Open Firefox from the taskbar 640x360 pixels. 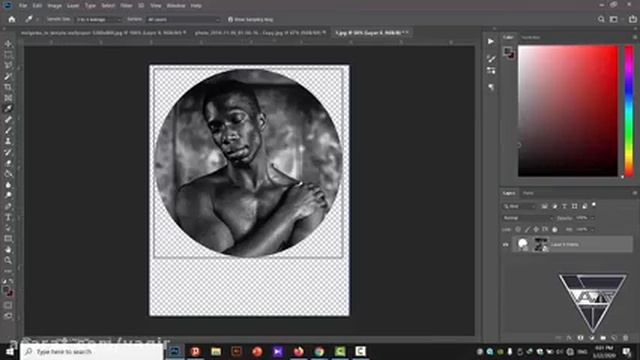click(298, 351)
